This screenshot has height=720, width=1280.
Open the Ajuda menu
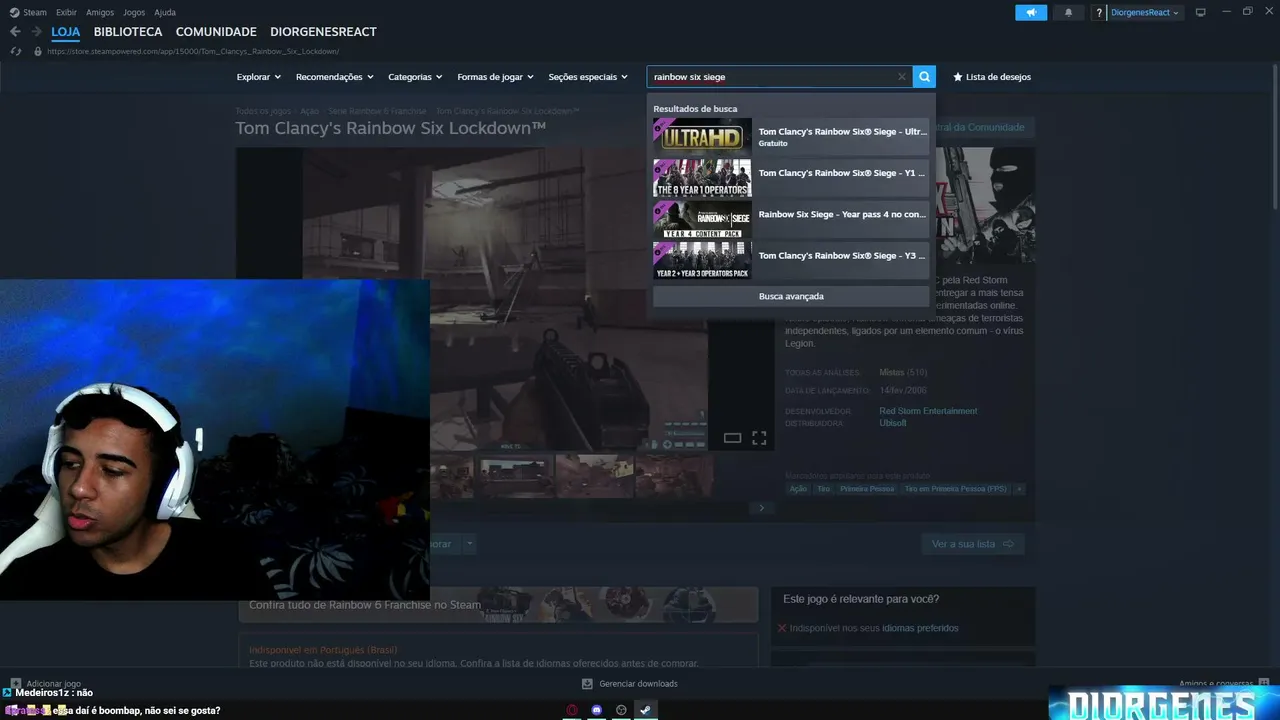click(165, 12)
